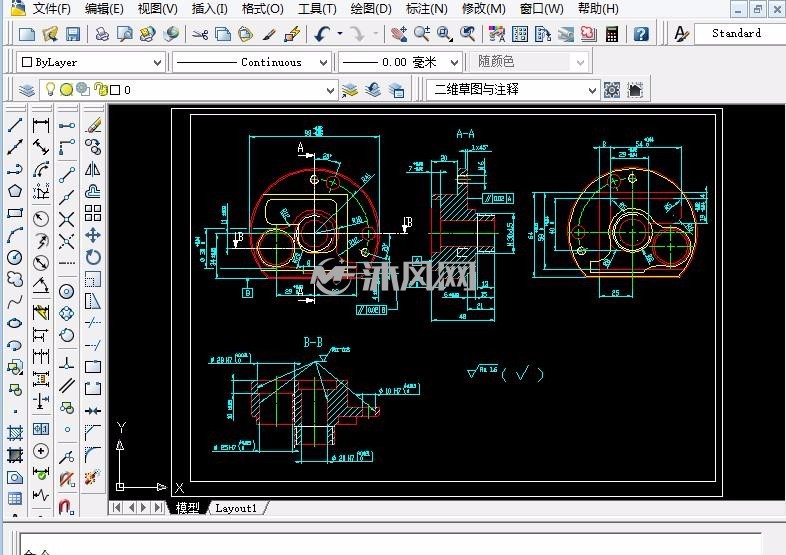
Task: Click the Zoom Realtime magnifier icon
Action: pos(421,34)
